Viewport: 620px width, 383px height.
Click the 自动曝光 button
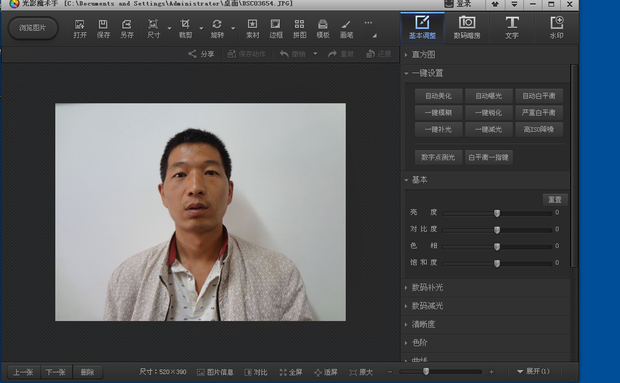[x=488, y=96]
